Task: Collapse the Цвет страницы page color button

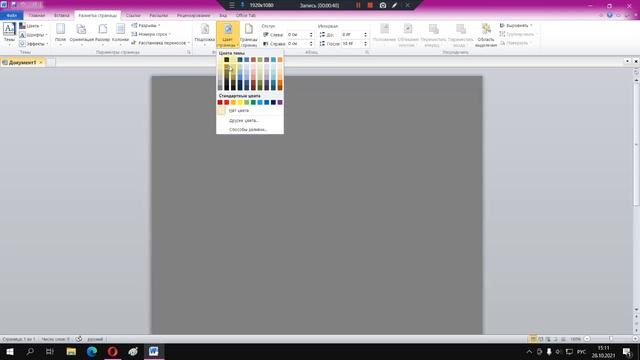Action: (227, 35)
